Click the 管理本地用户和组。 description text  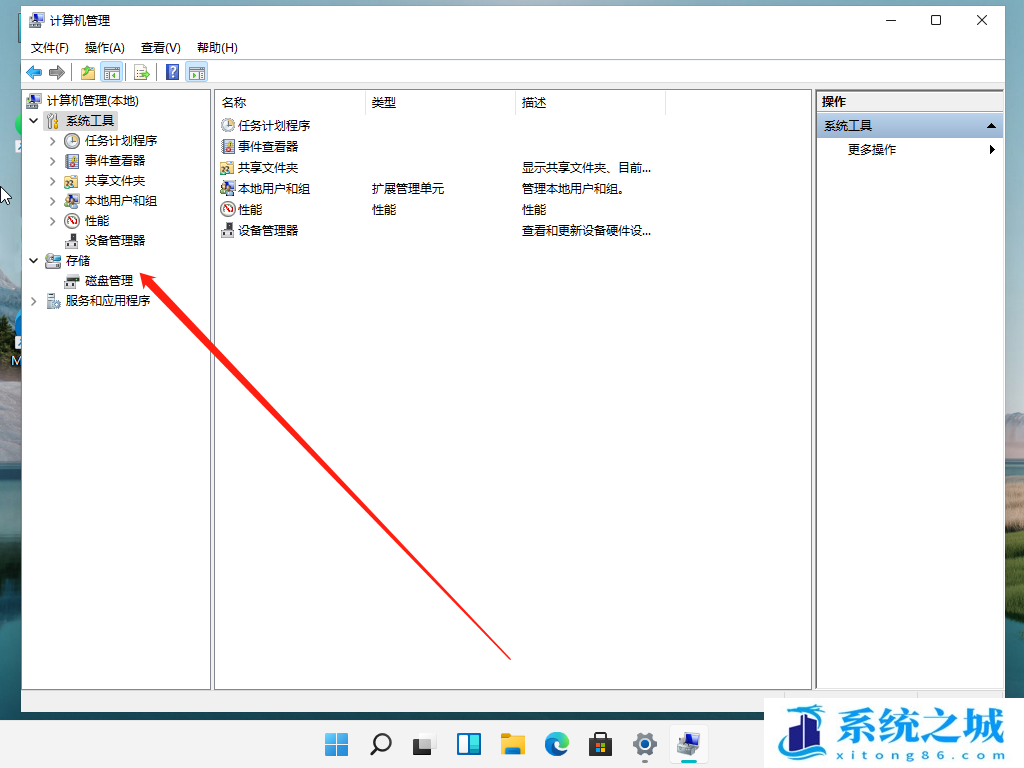point(573,189)
